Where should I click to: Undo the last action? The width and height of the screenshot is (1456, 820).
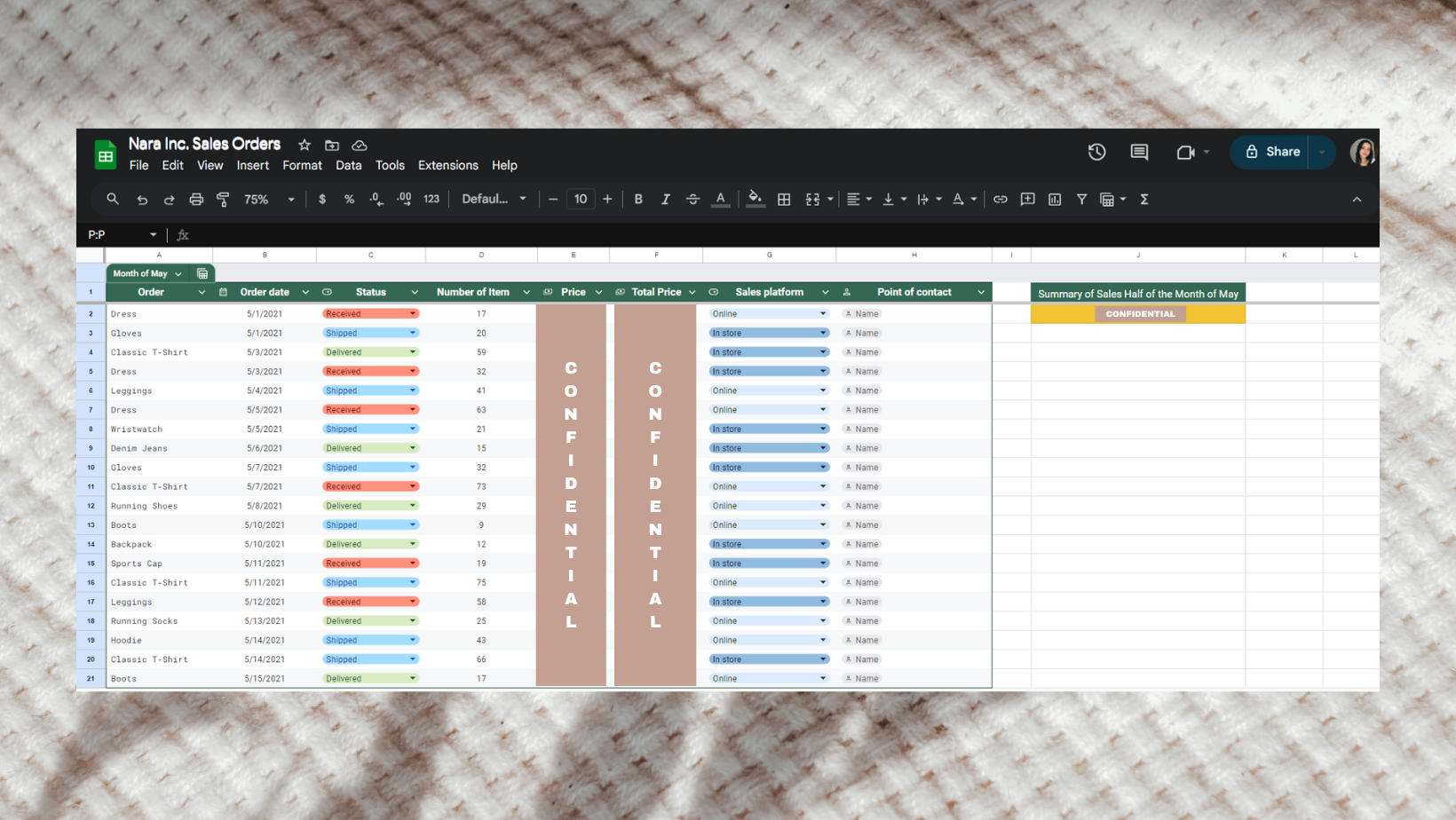[x=142, y=200]
